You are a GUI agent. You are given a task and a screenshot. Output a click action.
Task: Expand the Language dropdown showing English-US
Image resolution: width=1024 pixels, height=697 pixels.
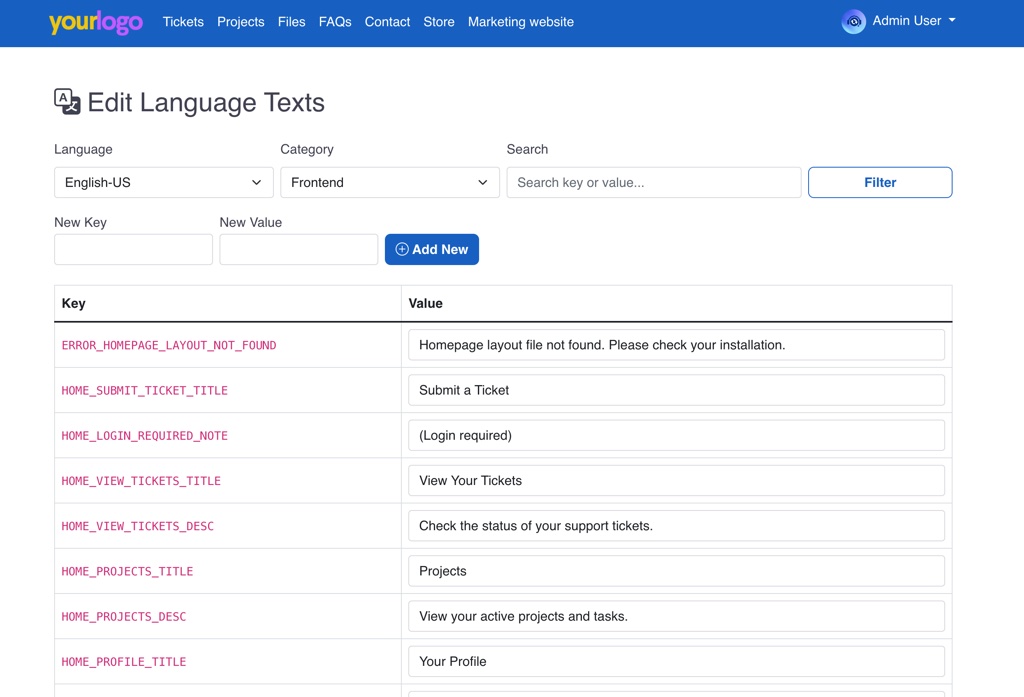tap(163, 183)
